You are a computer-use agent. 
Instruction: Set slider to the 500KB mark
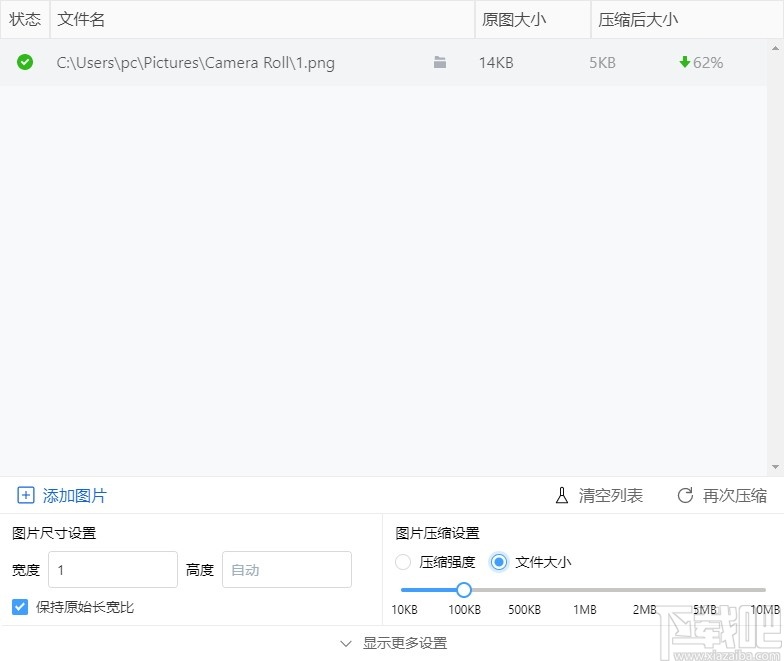point(524,590)
